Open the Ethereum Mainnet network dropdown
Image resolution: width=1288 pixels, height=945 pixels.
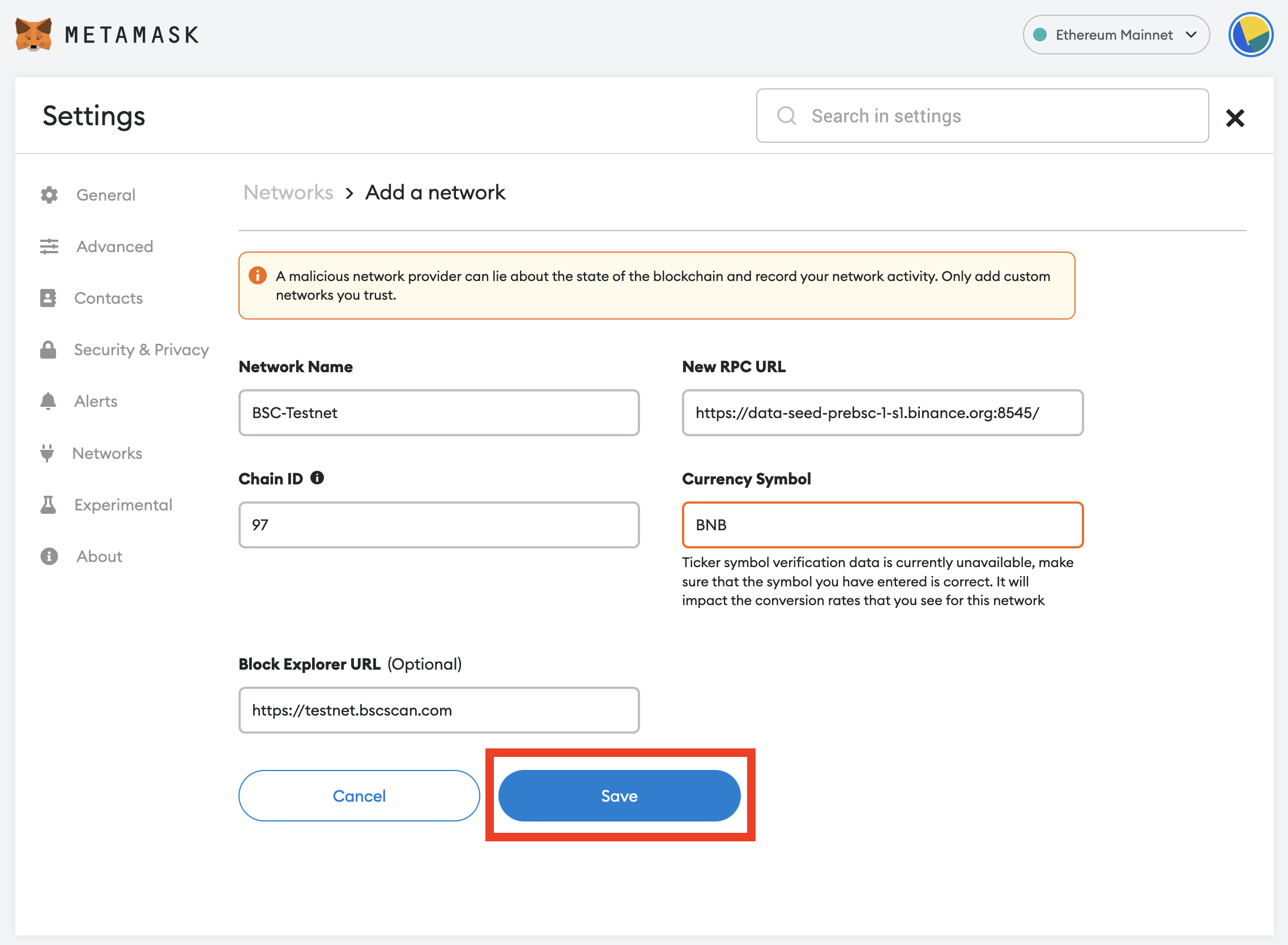click(x=1116, y=35)
